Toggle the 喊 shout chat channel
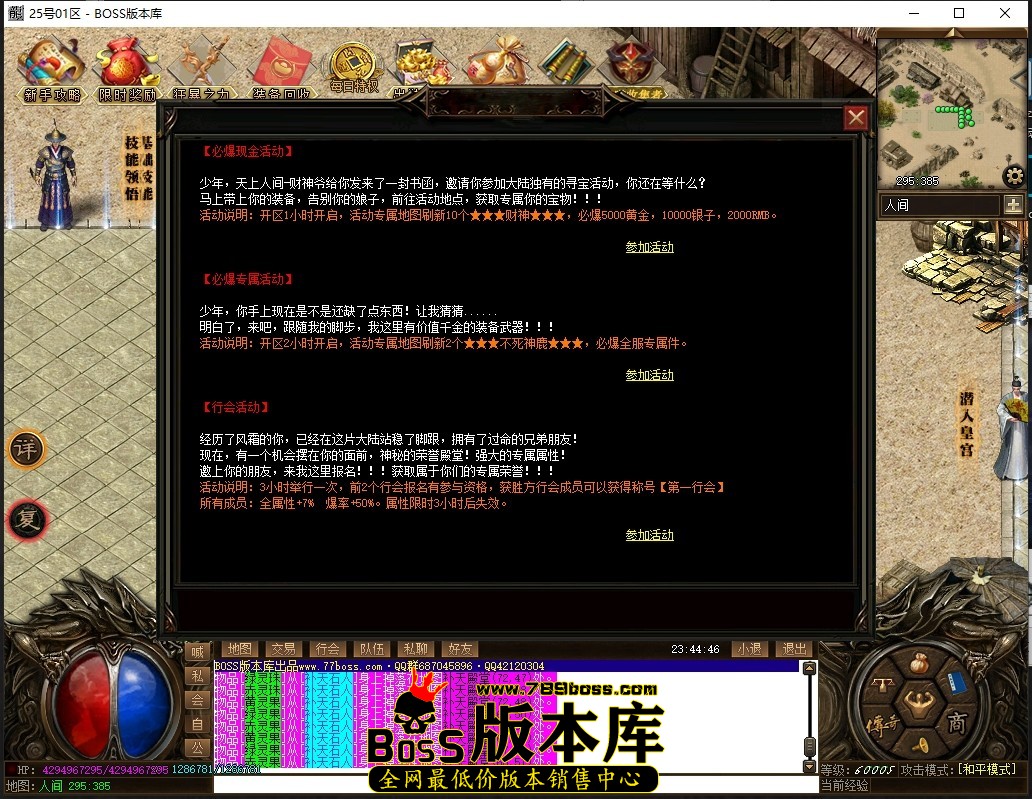The width and height of the screenshot is (1032, 799). pos(197,652)
